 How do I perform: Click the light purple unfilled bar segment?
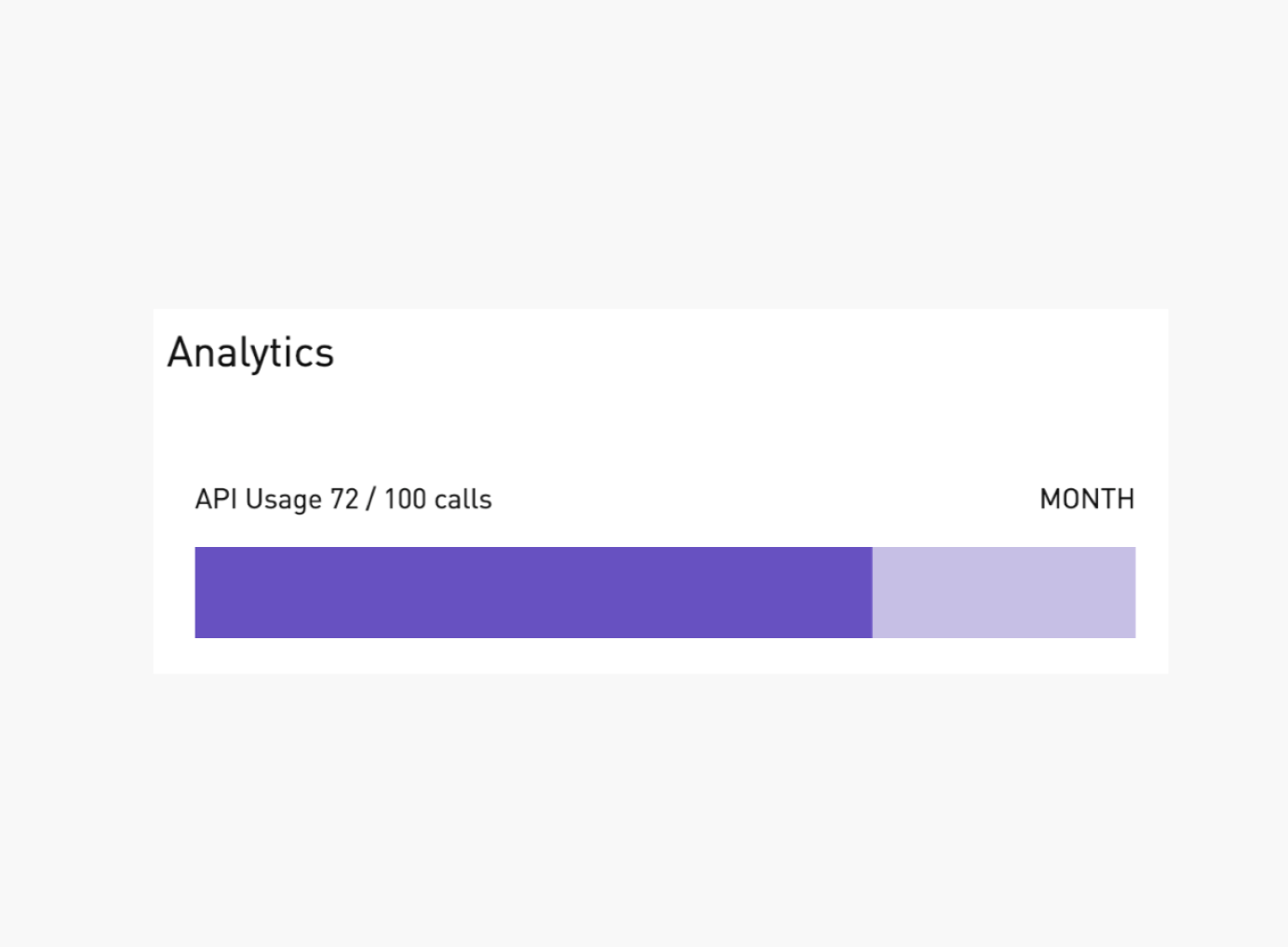(x=1003, y=592)
